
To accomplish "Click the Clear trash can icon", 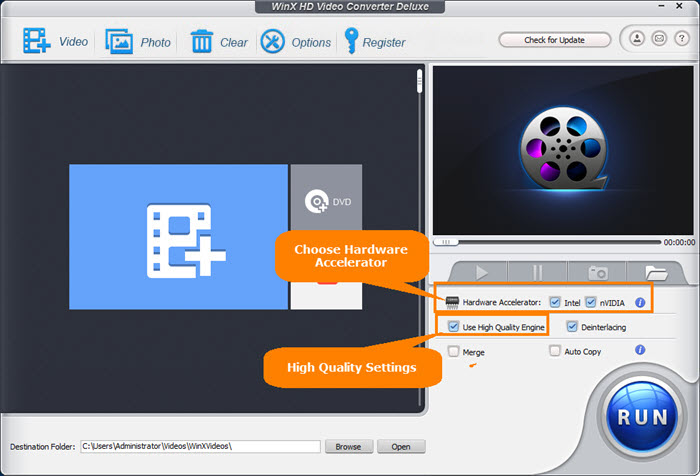I will (201, 41).
